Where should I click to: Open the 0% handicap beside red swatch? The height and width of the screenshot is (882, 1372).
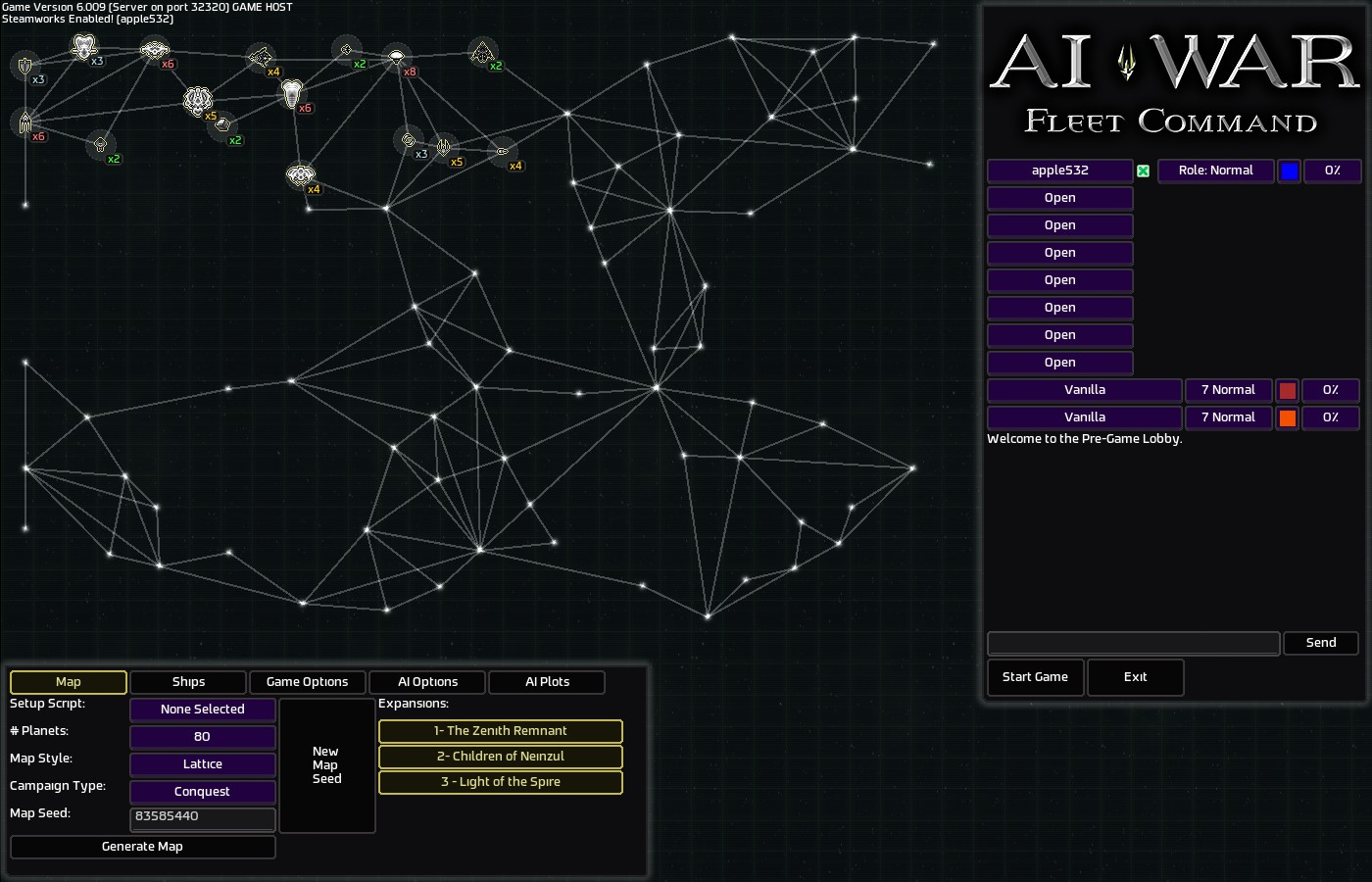pyautogui.click(x=1331, y=390)
